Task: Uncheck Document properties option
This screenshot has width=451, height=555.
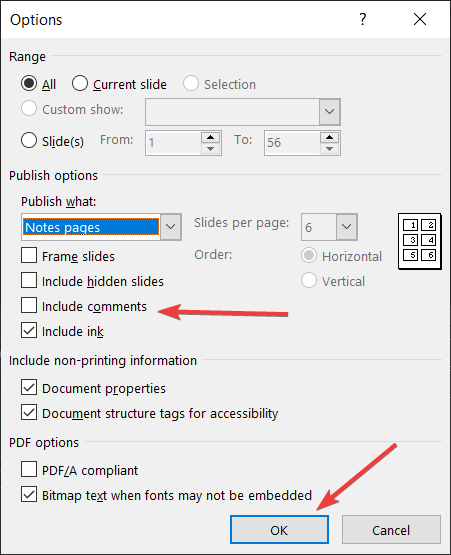Action: click(x=29, y=387)
